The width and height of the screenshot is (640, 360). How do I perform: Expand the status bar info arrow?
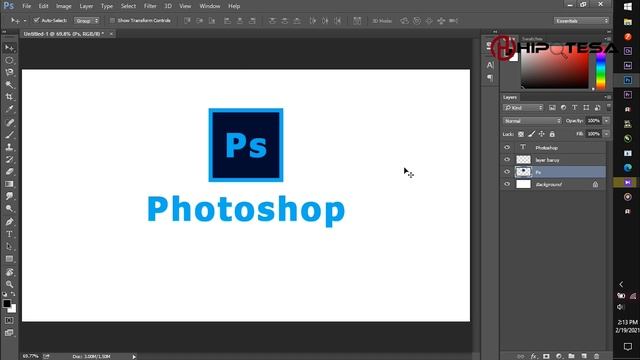pos(134,357)
